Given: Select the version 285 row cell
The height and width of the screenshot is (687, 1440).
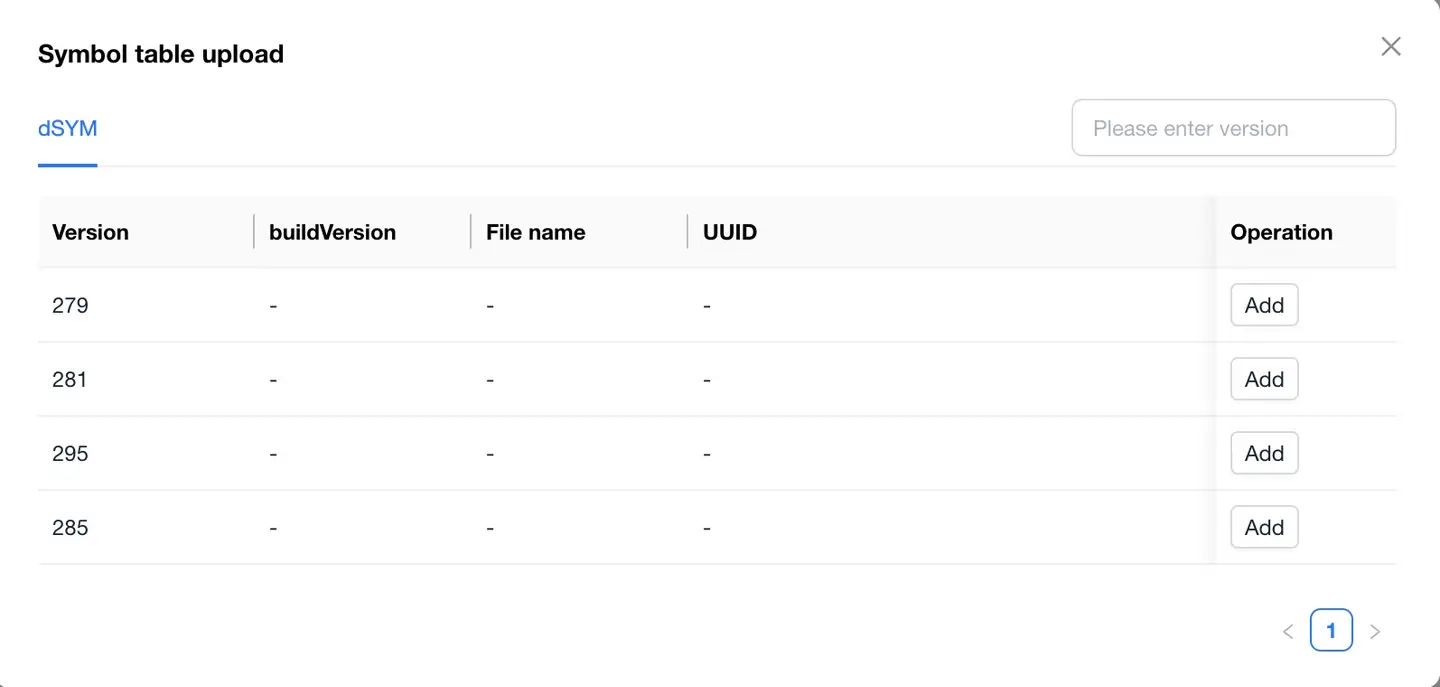Looking at the screenshot, I should point(71,528).
